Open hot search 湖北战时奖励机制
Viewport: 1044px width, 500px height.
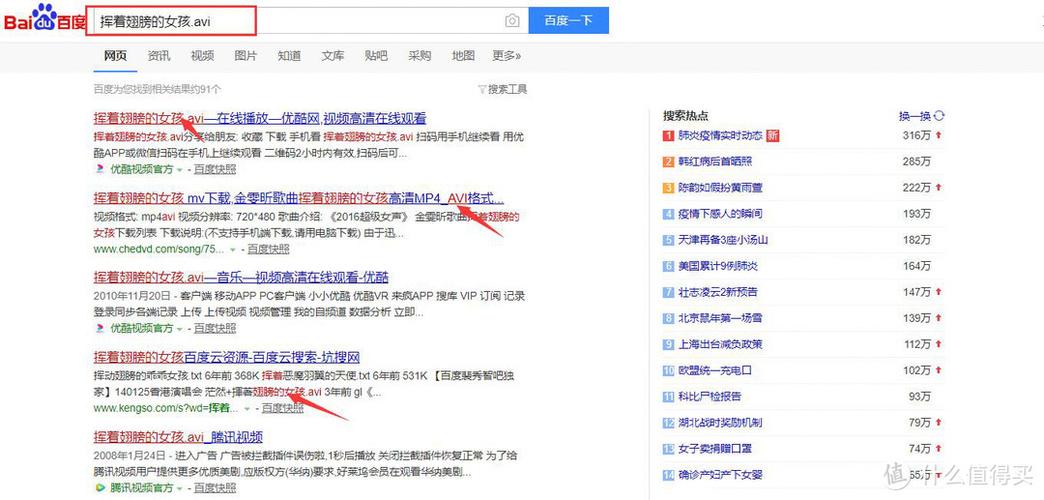coord(720,423)
